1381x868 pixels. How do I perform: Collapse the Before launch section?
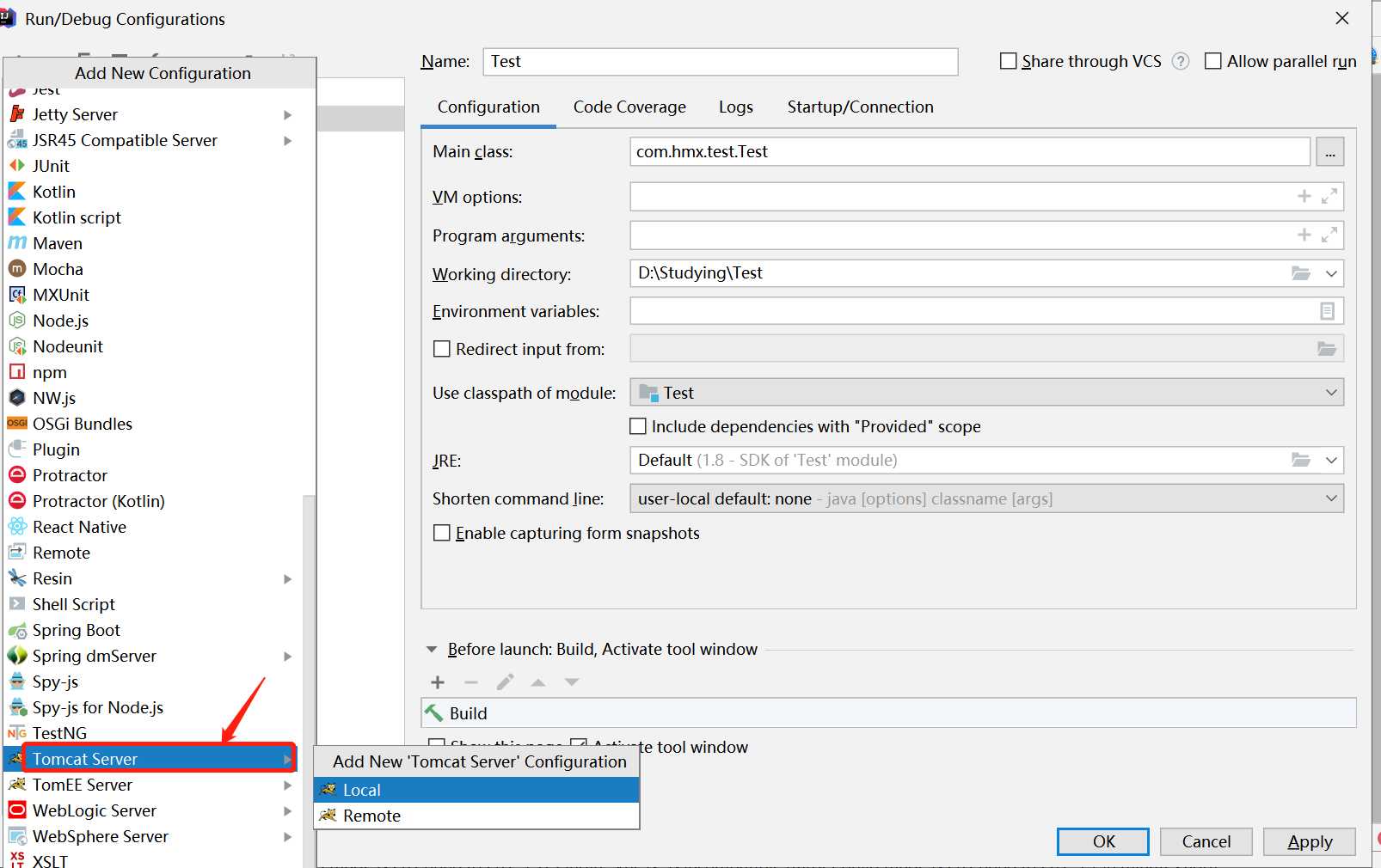click(432, 650)
